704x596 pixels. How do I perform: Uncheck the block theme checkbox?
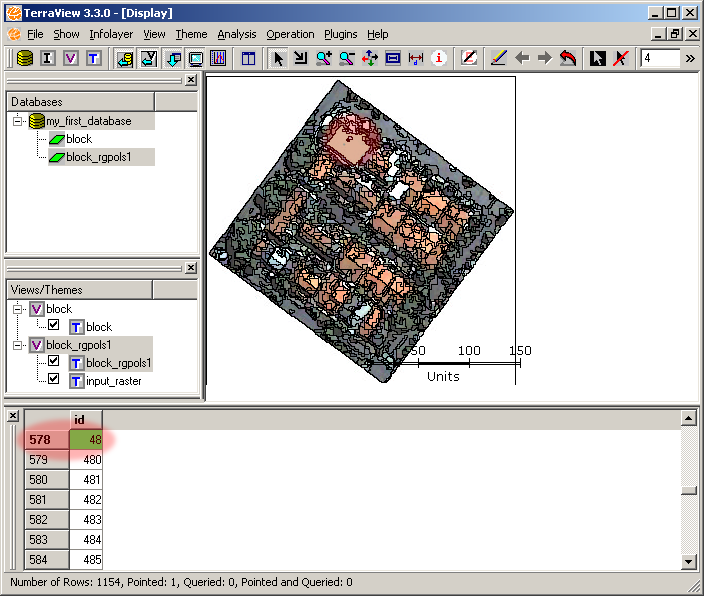point(54,326)
